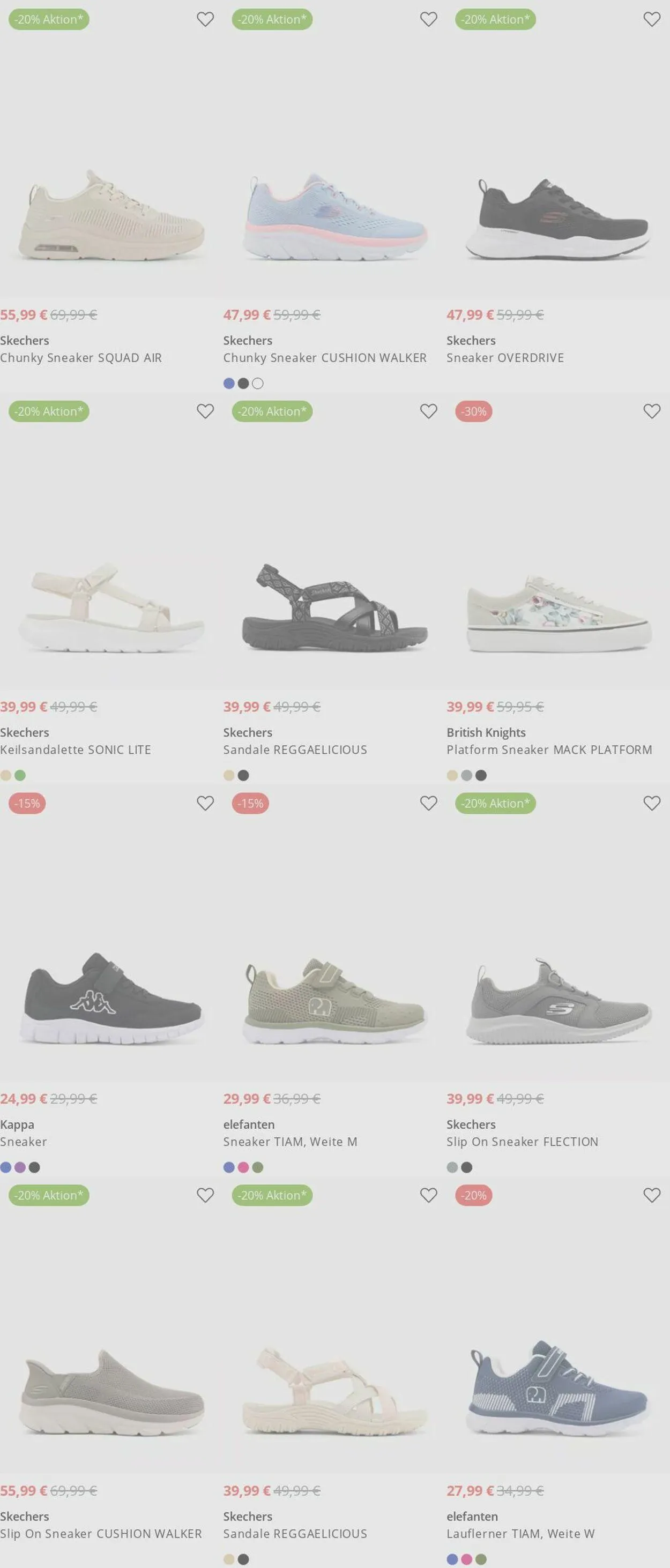Screen dimensions: 670x1568
Task: Click heart icon on Sneaker OVERDRIVE
Action: click(652, 19)
